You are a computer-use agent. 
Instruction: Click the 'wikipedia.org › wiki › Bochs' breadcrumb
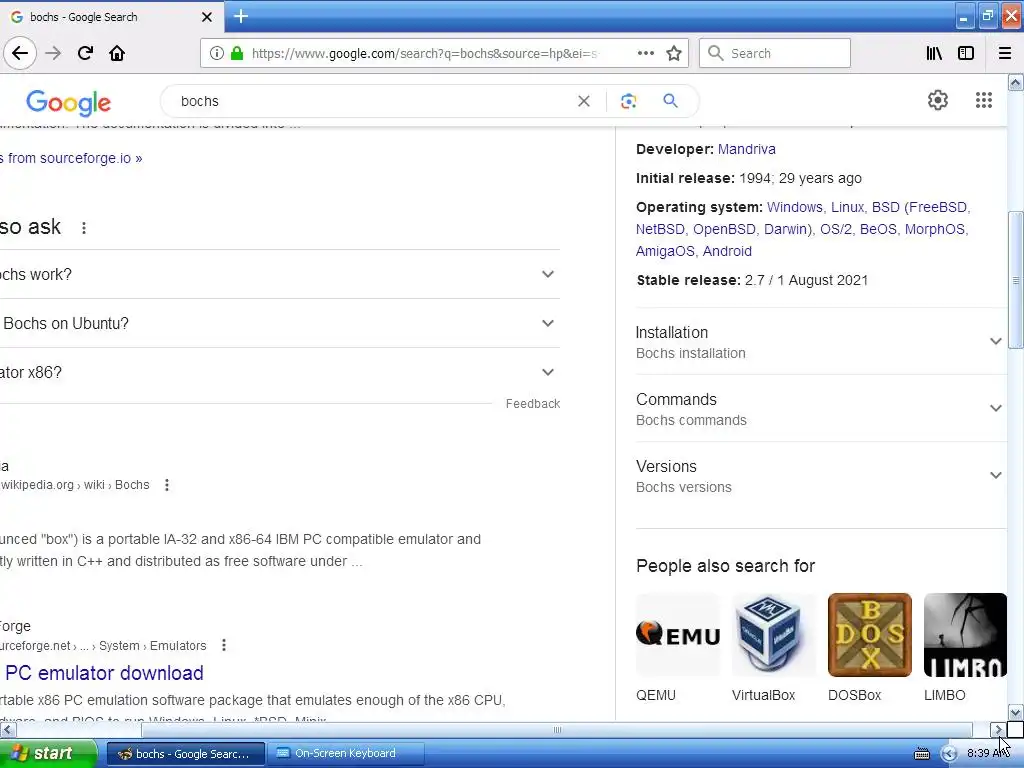coord(74,485)
